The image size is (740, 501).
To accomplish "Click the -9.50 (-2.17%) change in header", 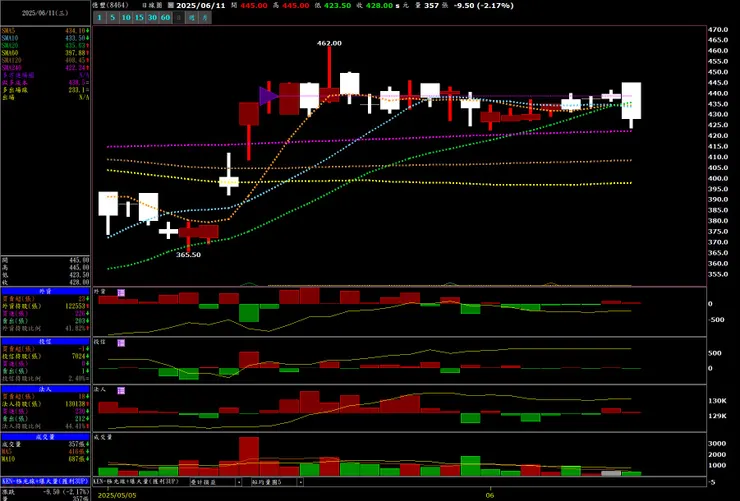I will (484, 6).
